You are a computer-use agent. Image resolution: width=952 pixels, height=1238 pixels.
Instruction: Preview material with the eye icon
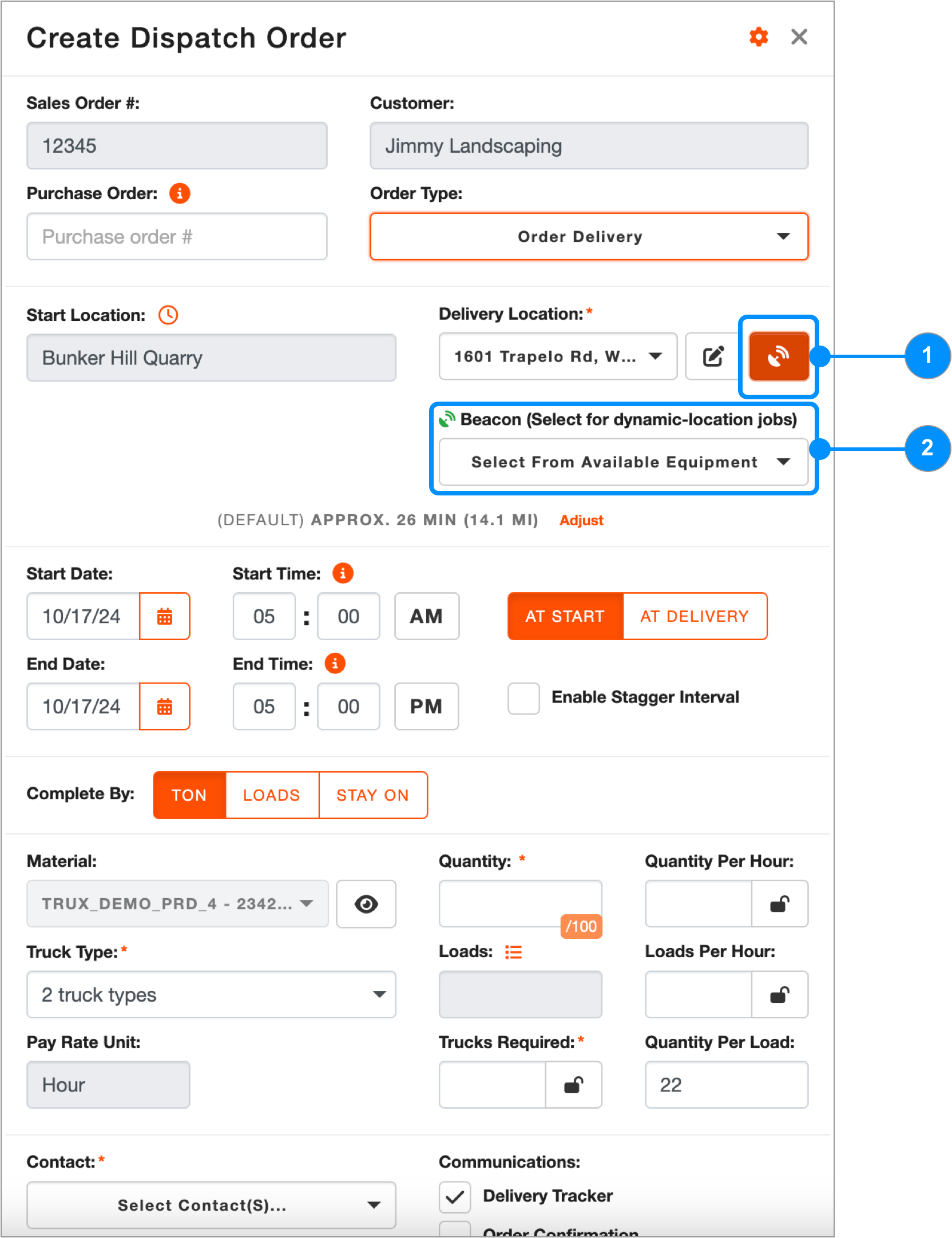pos(366,904)
